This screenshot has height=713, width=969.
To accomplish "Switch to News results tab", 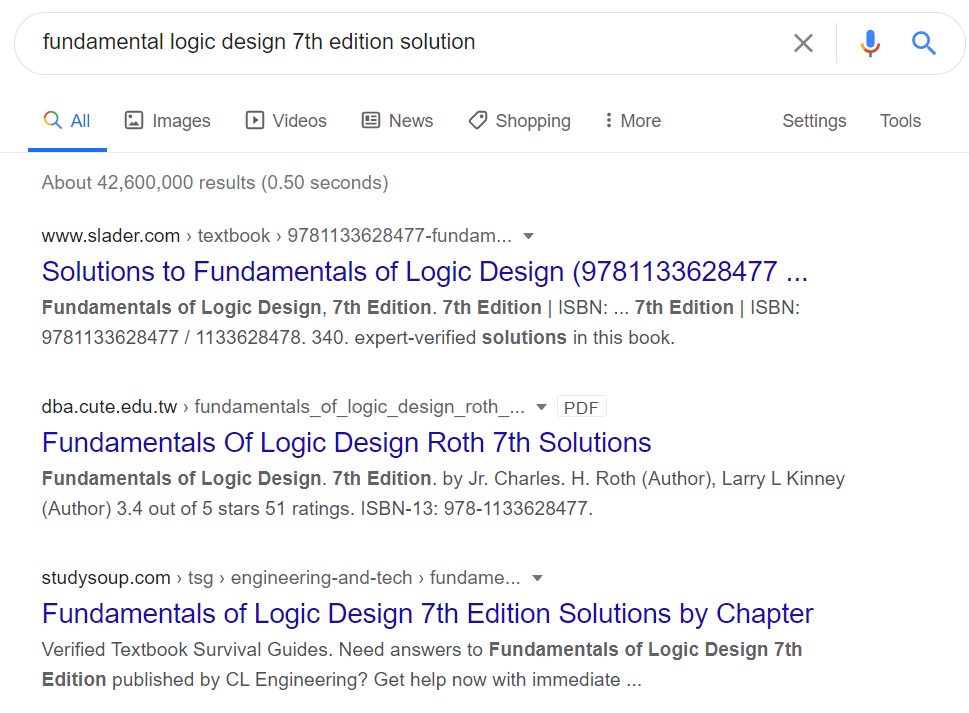I will pyautogui.click(x=397, y=120).
